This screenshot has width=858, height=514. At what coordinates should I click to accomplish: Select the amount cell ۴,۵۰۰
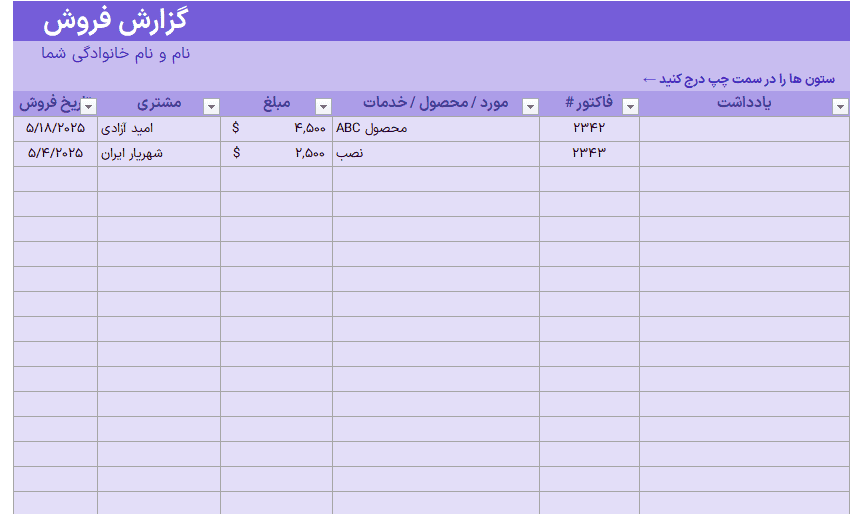click(x=276, y=129)
